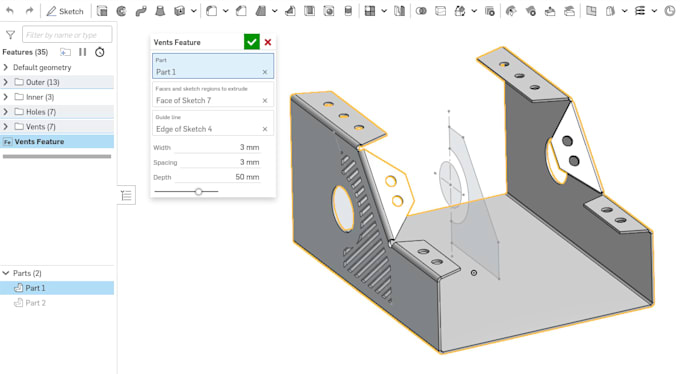Viewport: 680px width, 374px height.
Task: Clear the Face of Sketch 7 selection
Action: coord(265,101)
